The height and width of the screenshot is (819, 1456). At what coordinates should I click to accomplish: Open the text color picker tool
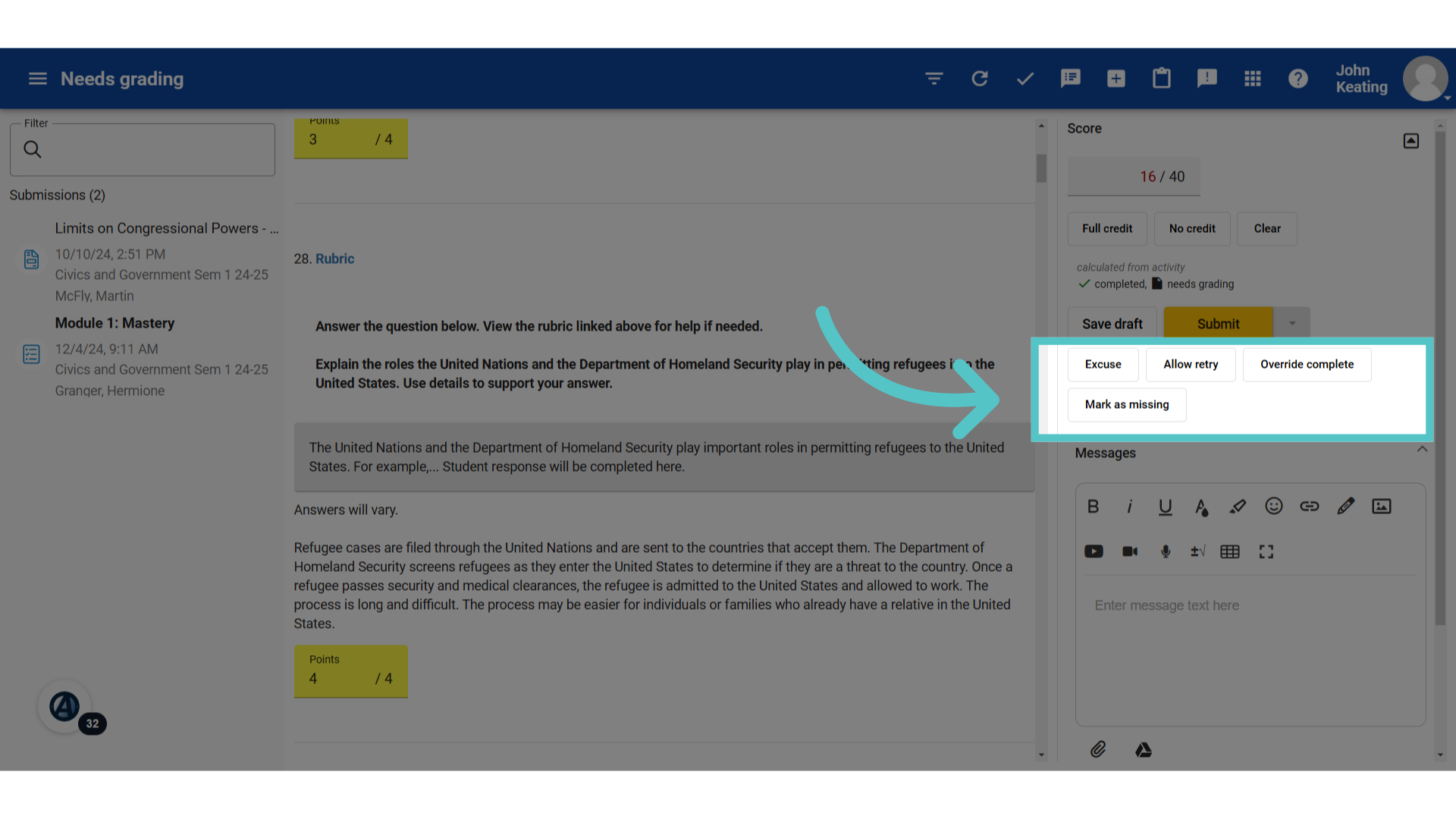coord(1201,507)
